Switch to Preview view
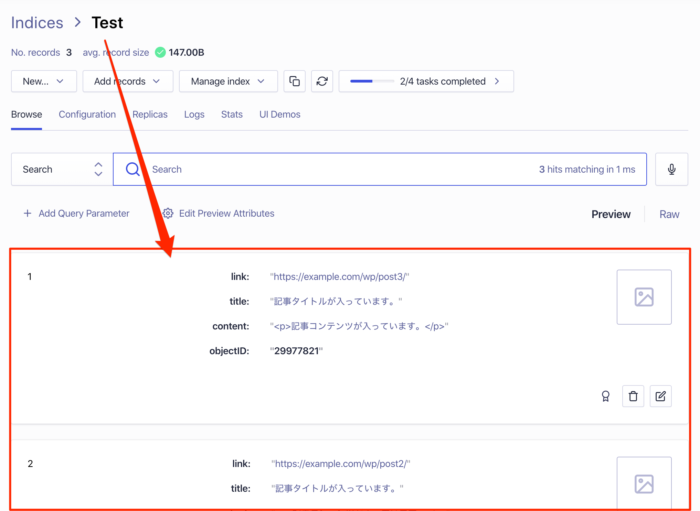This screenshot has width=700, height=511. (610, 214)
